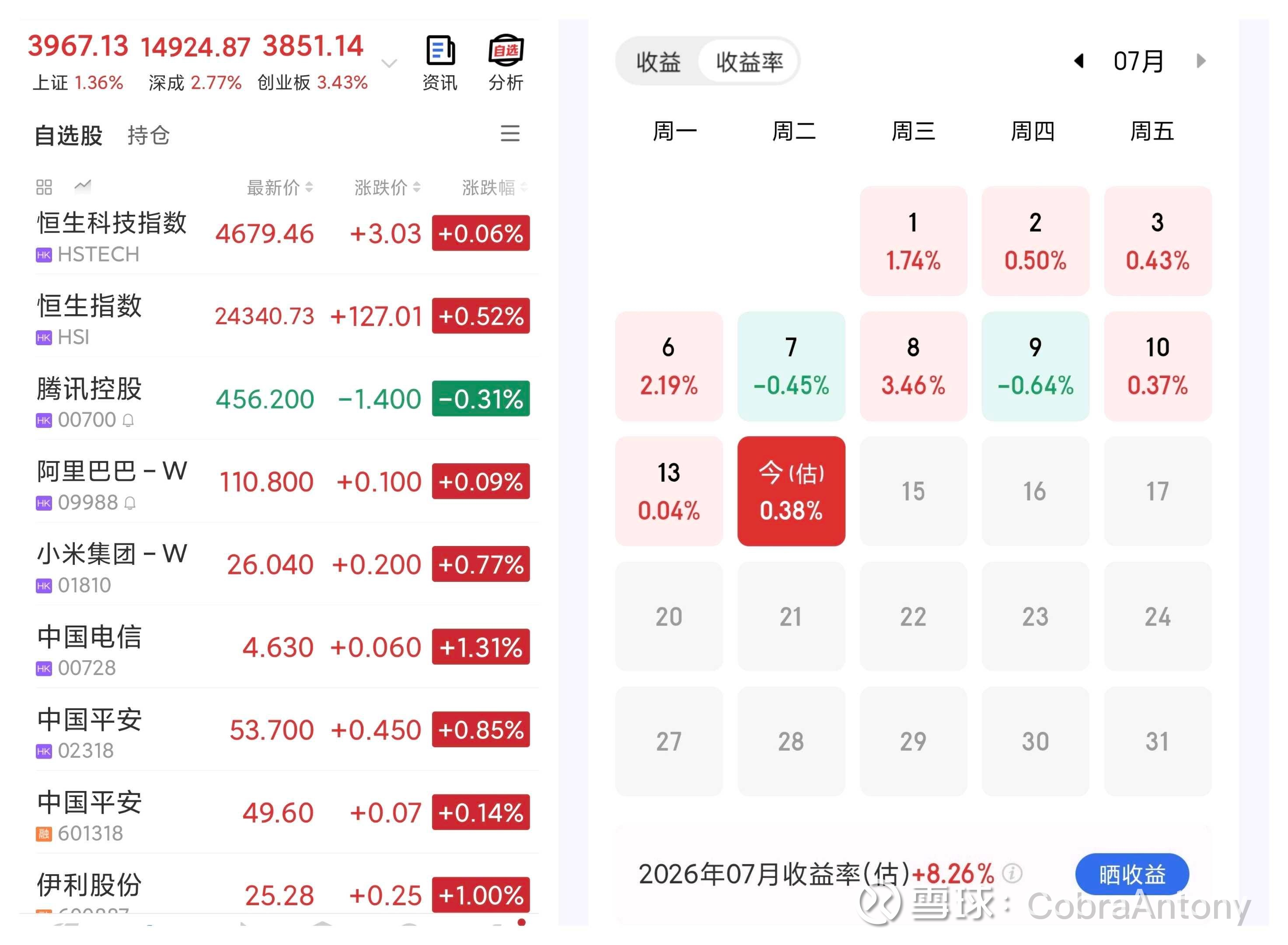This screenshot has height=945, width=1288.
Task: Select July 1 with 1.74%
Action: pyautogui.click(x=913, y=241)
